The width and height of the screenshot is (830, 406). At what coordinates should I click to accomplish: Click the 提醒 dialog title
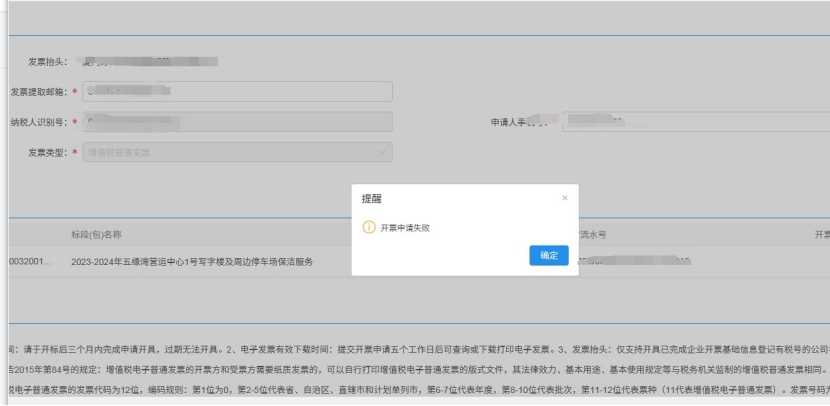point(372,199)
